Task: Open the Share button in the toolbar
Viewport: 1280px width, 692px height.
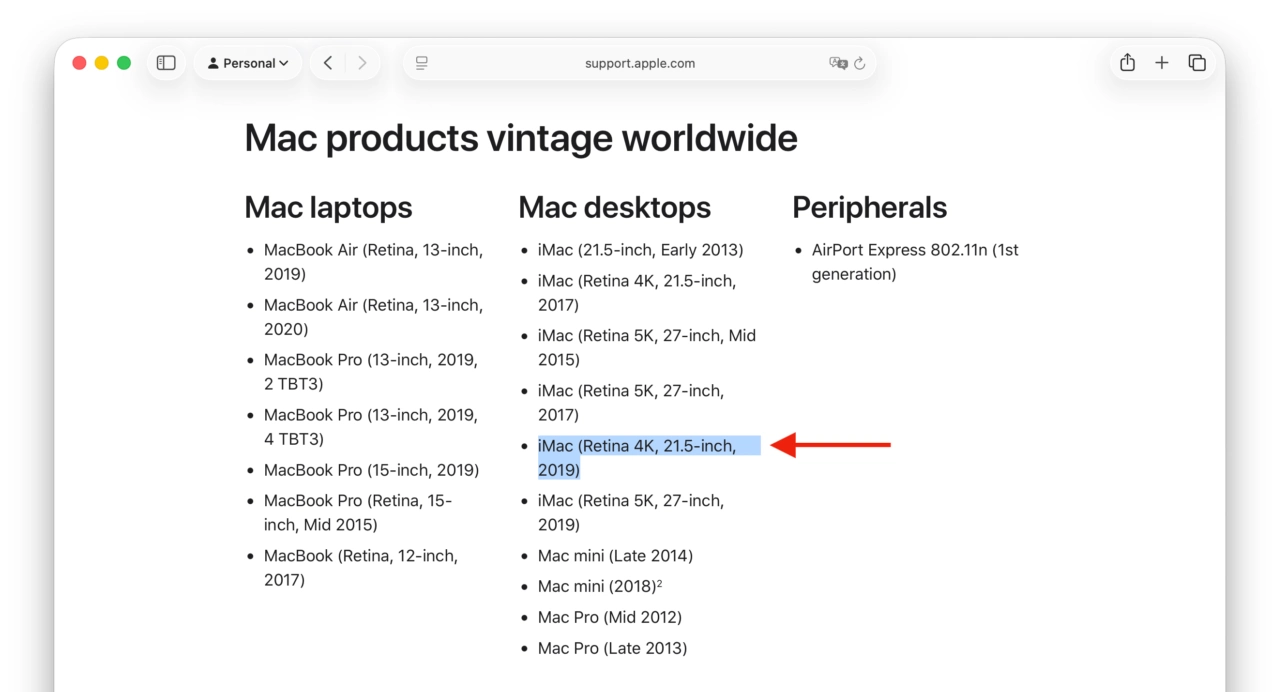Action: pyautogui.click(x=1127, y=63)
